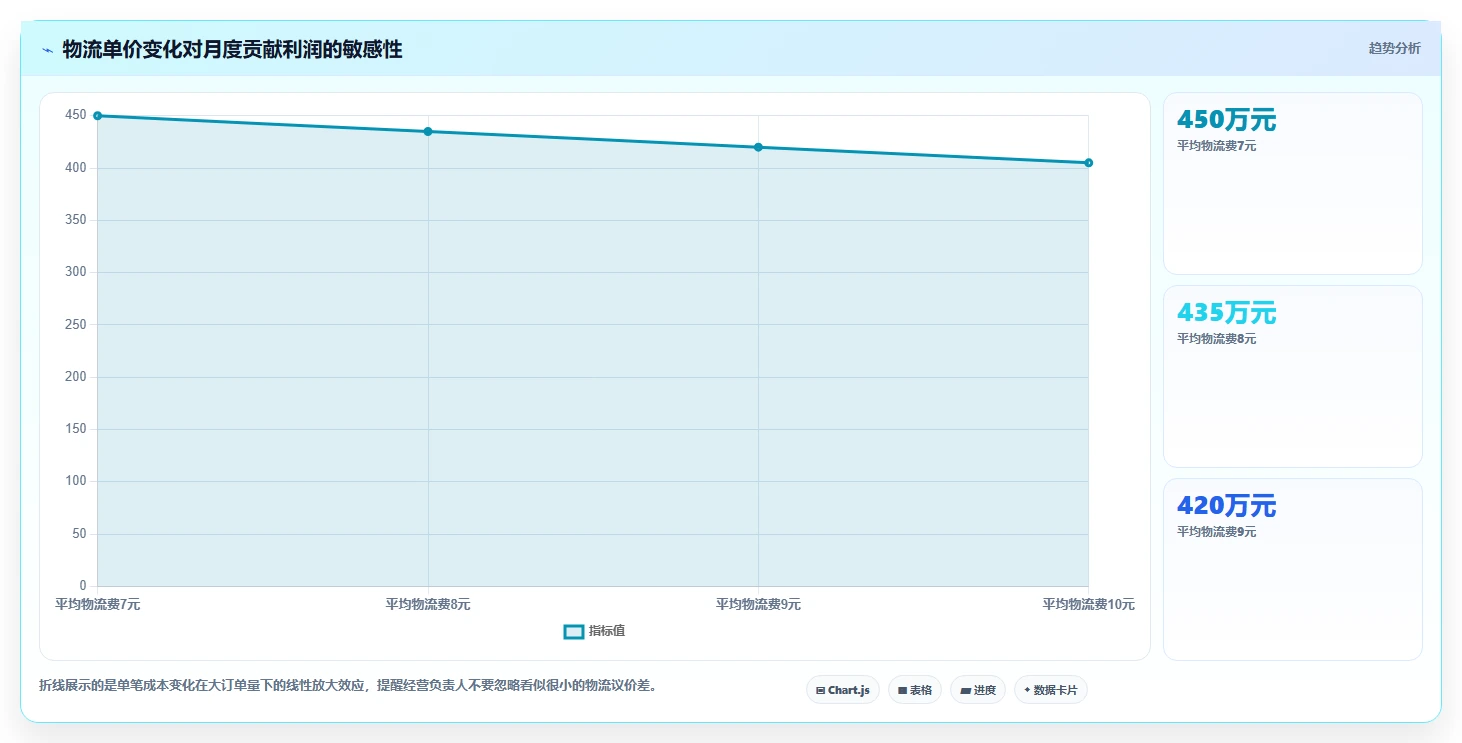
Task: Click the y-axis value 400
Action: point(76,168)
